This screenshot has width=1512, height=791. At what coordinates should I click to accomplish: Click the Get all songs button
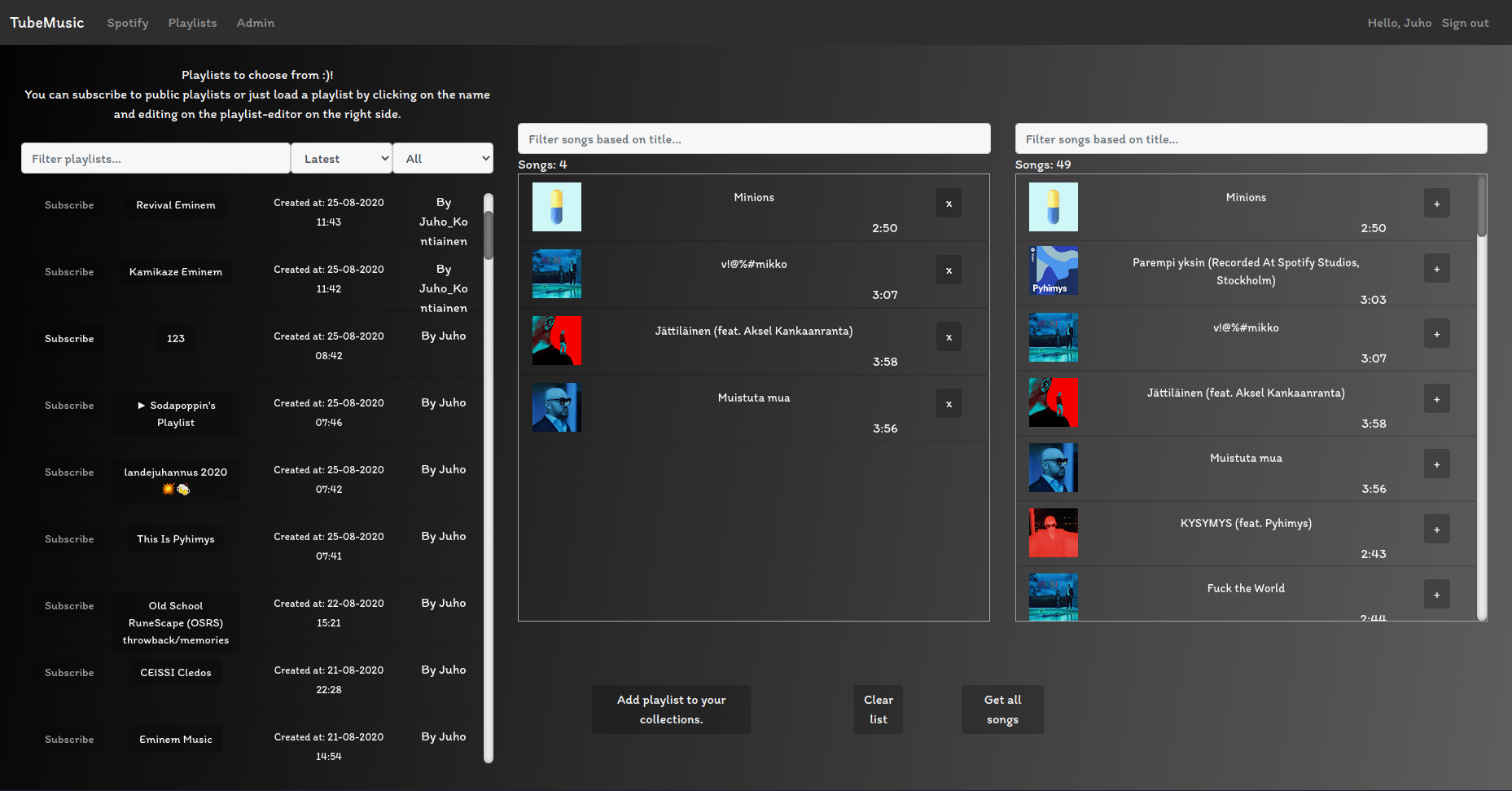tap(1002, 710)
